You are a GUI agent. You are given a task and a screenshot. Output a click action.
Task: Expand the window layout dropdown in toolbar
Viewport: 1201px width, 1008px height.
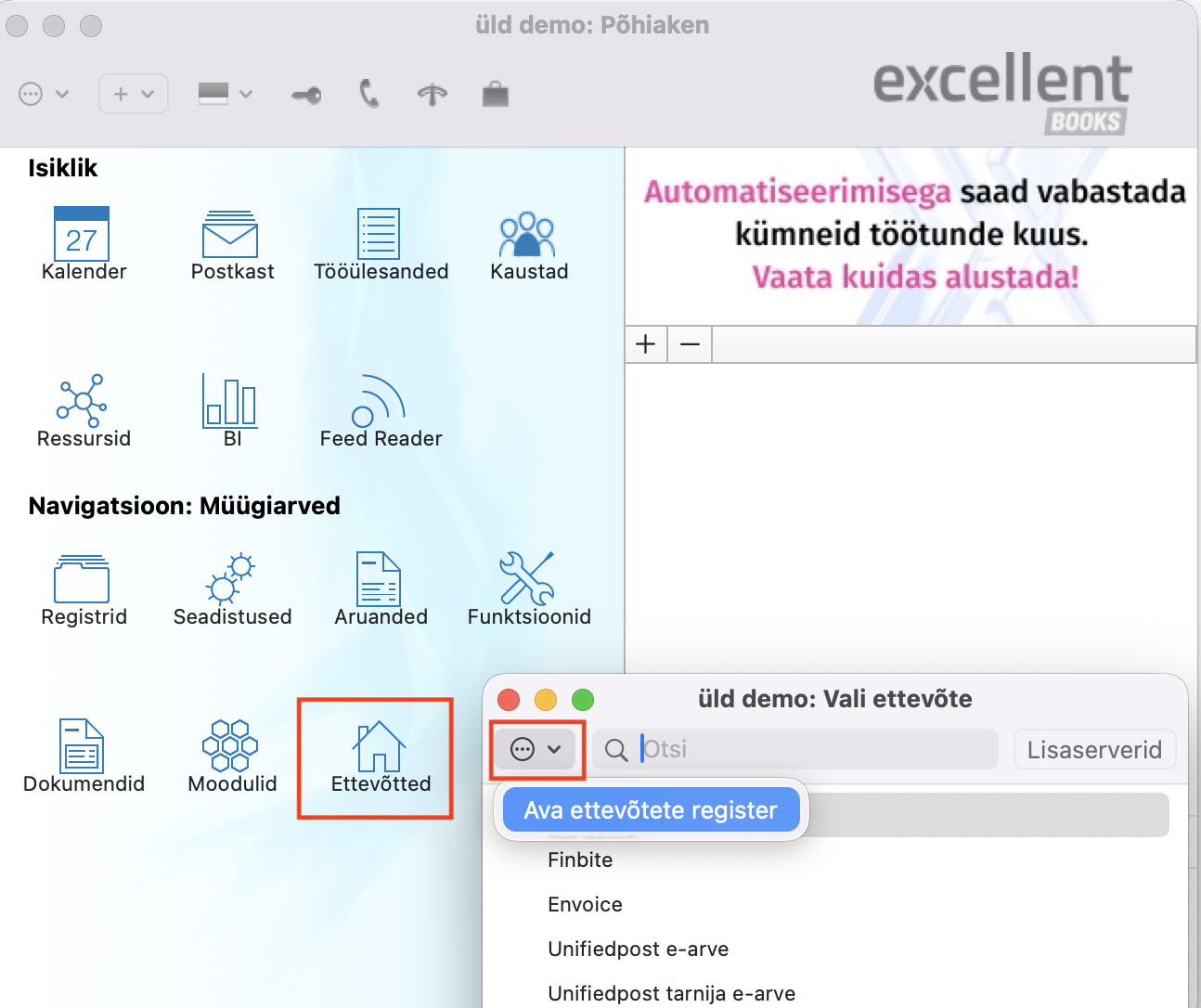tap(226, 94)
